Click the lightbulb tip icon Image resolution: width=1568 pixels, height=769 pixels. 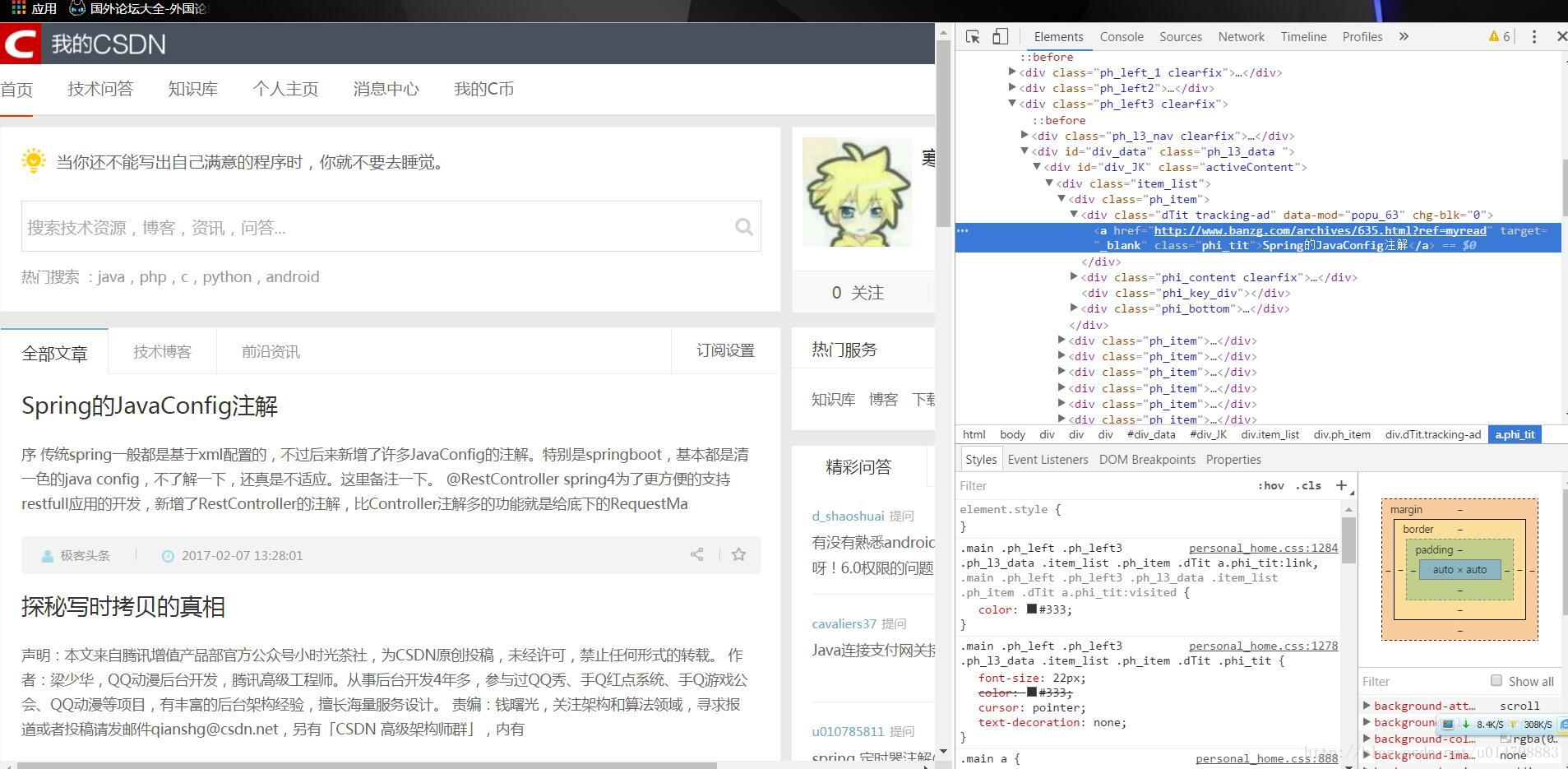pos(34,161)
